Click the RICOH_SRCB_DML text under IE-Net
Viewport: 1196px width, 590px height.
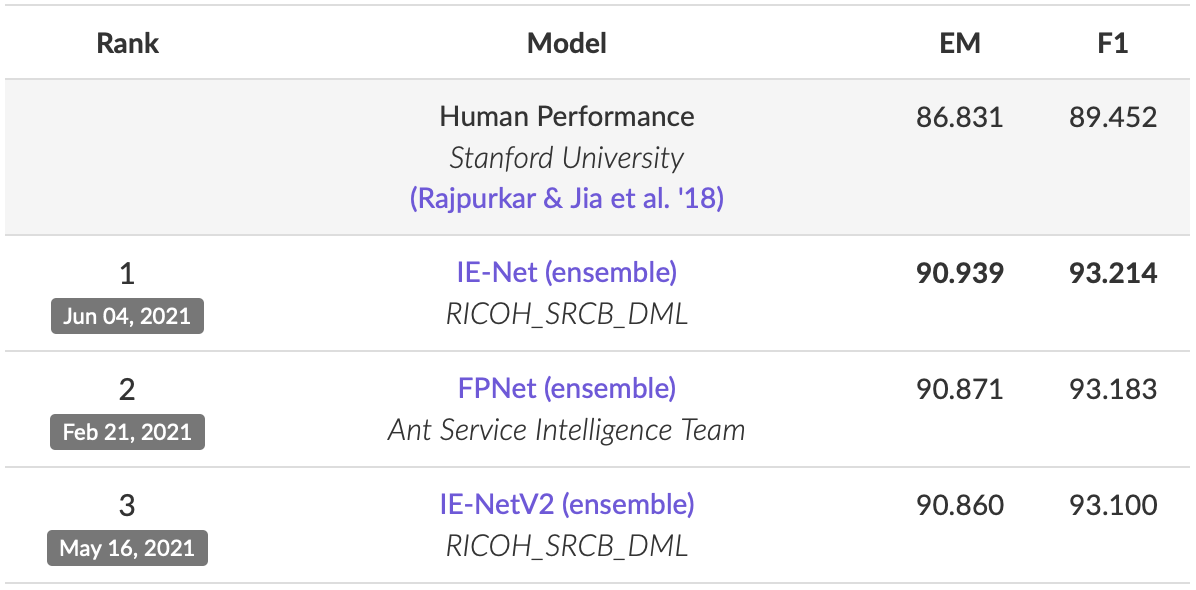point(567,314)
